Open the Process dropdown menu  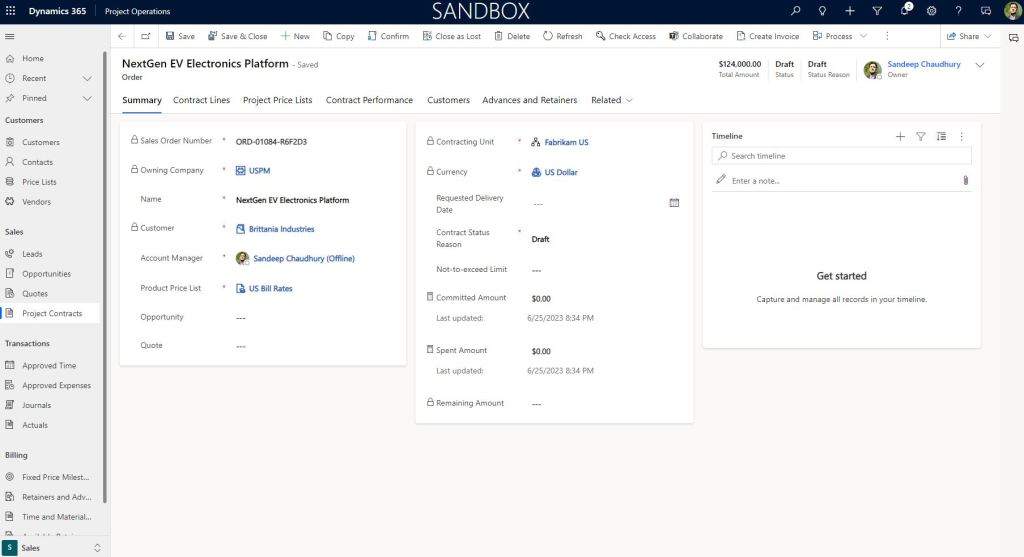coord(839,36)
